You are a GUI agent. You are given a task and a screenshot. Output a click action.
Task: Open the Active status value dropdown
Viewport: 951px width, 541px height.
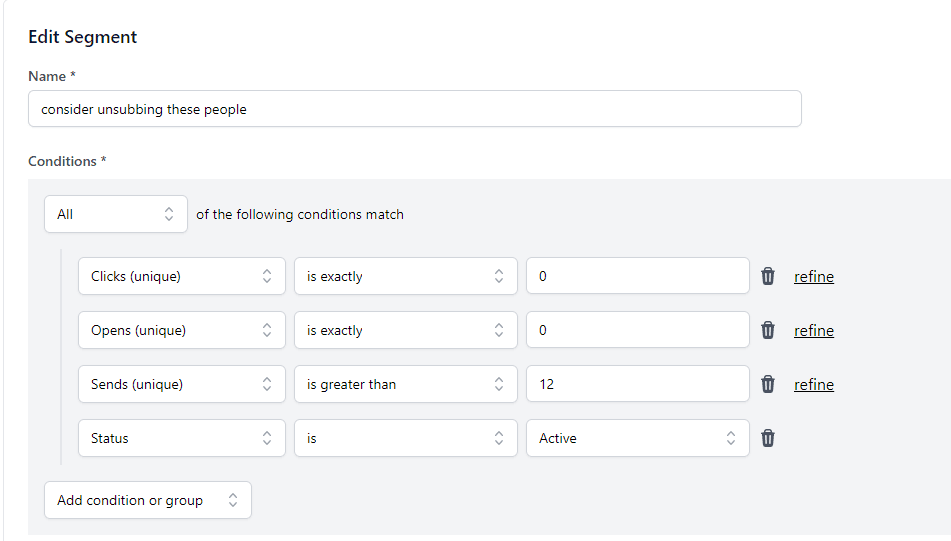click(637, 439)
